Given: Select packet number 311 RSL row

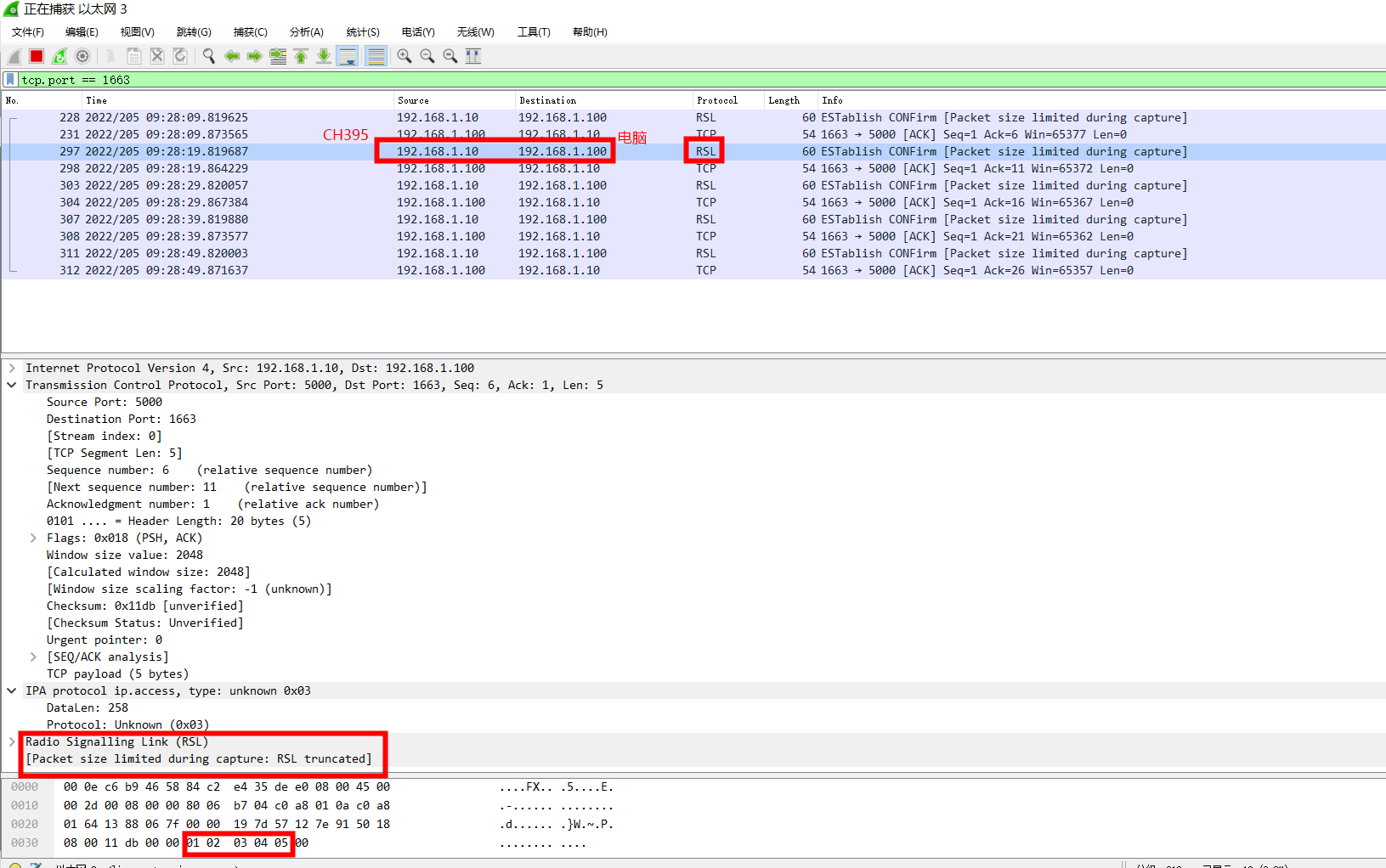Looking at the screenshot, I should coord(693,253).
